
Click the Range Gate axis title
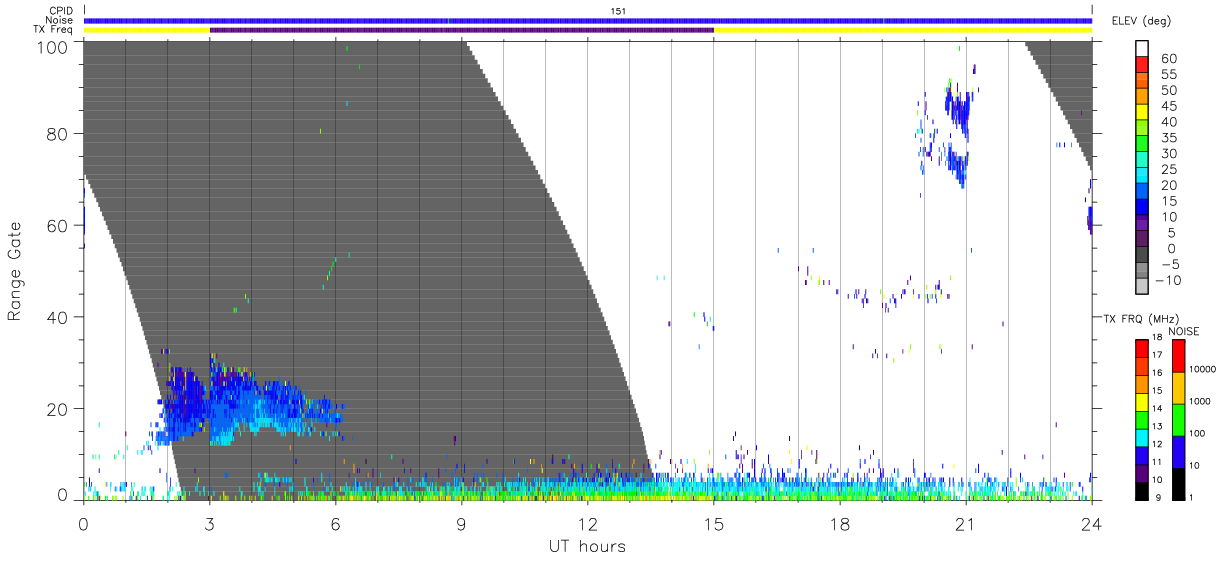(x=15, y=272)
